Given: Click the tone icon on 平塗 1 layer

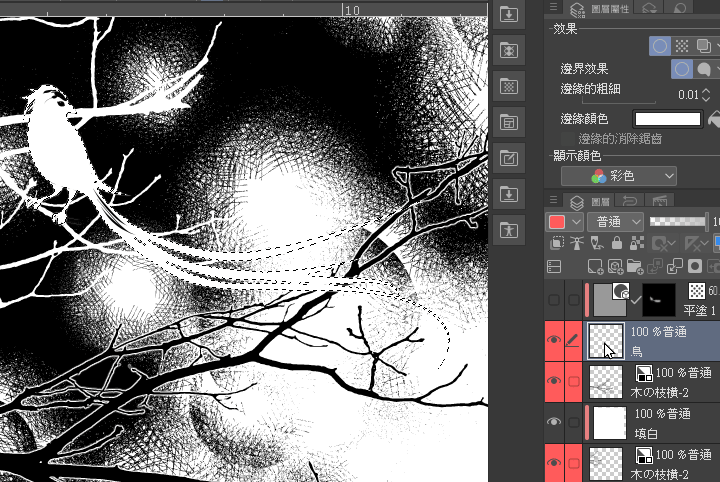Looking at the screenshot, I should point(697,291).
